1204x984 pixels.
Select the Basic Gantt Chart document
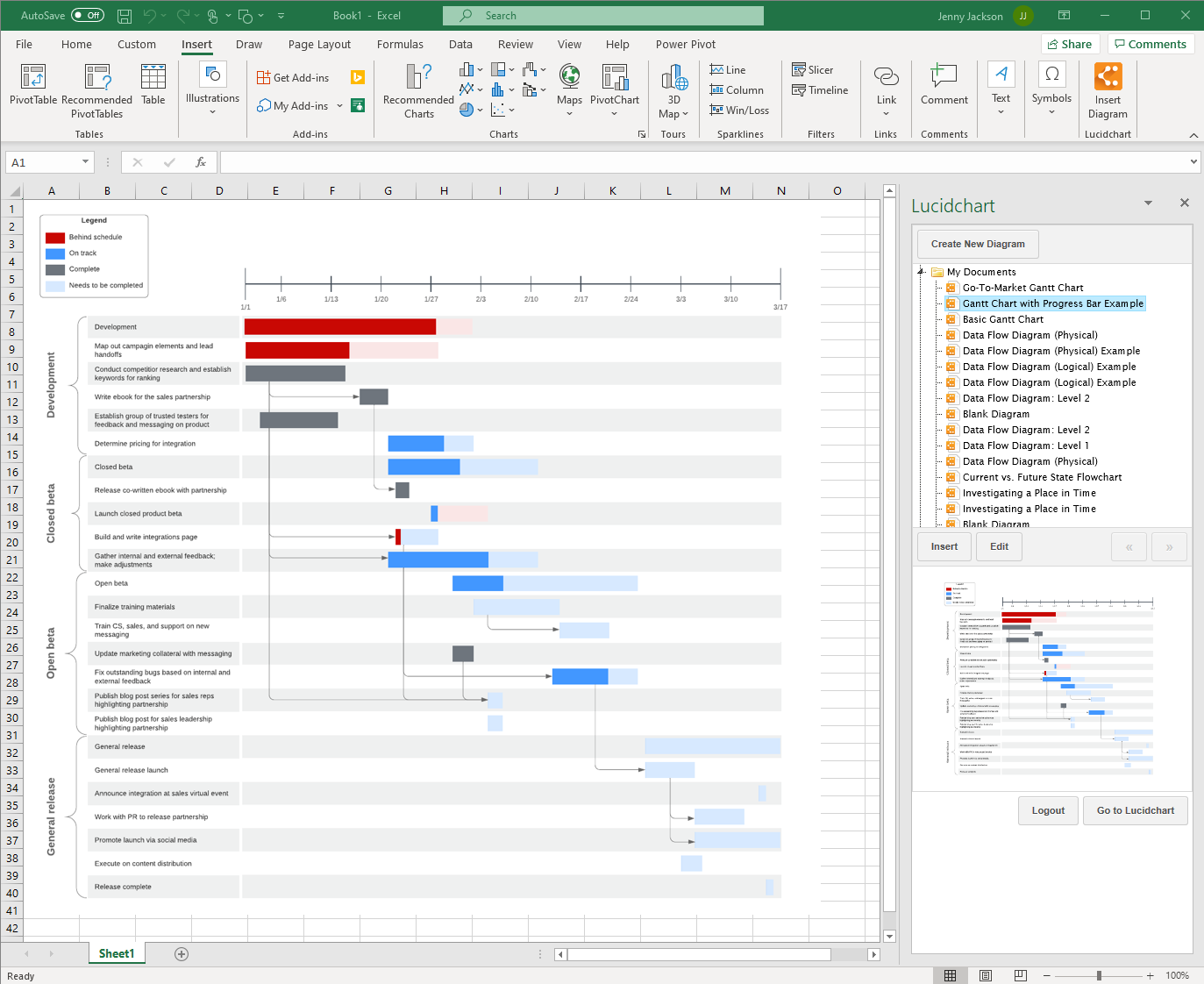pyautogui.click(x=1003, y=318)
